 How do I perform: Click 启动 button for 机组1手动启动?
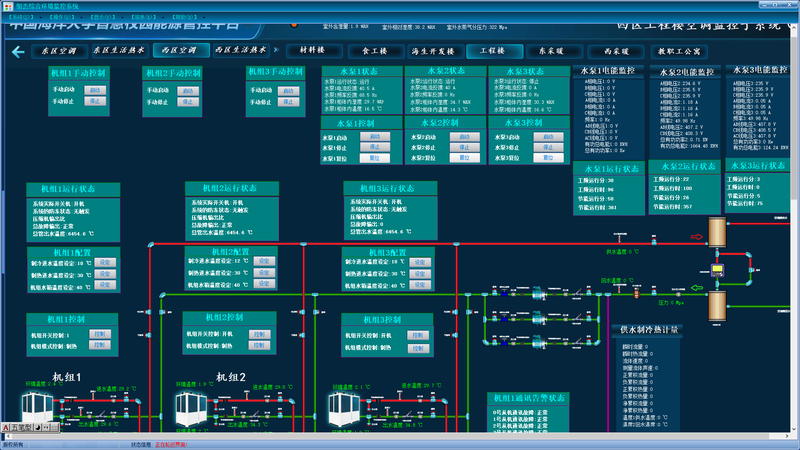pyautogui.click(x=95, y=90)
